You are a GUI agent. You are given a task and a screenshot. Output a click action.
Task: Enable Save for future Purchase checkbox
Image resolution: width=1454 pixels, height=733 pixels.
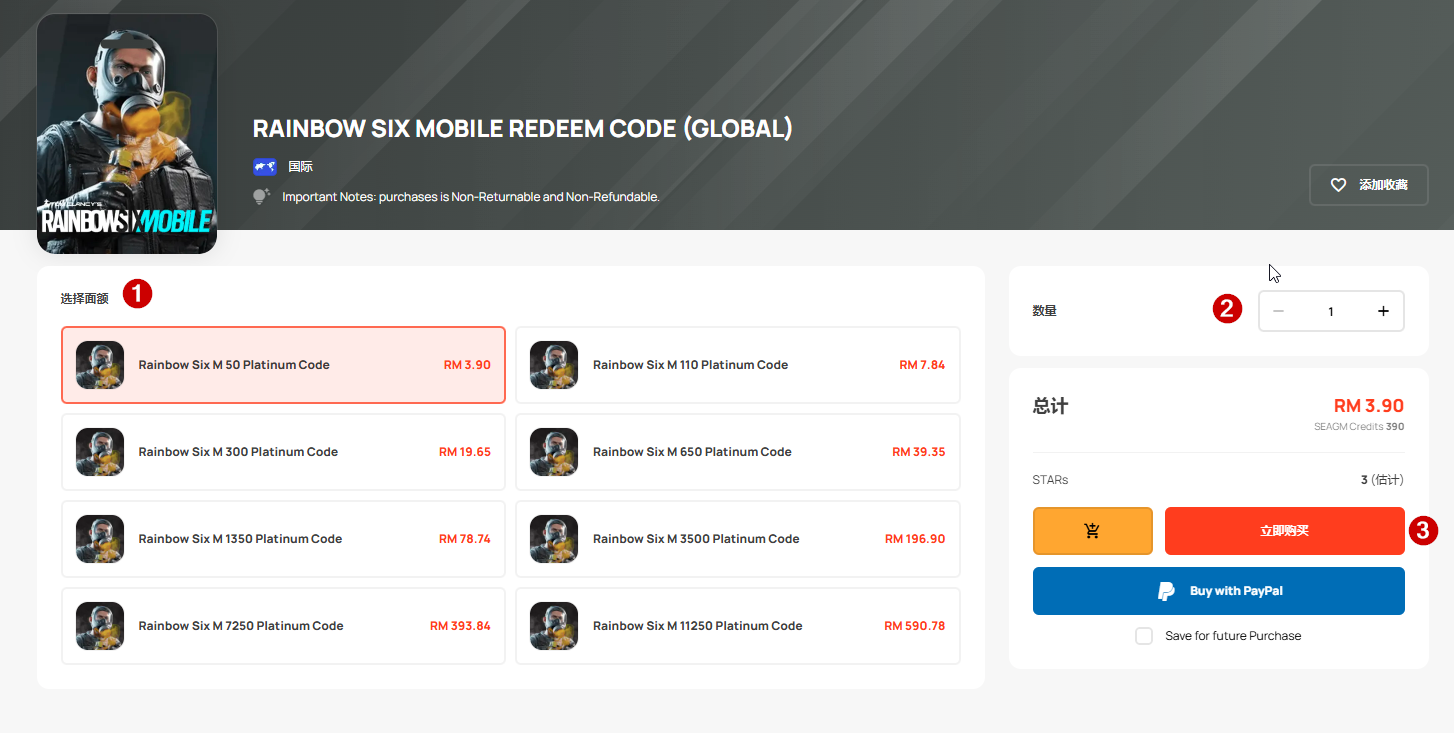[1144, 636]
